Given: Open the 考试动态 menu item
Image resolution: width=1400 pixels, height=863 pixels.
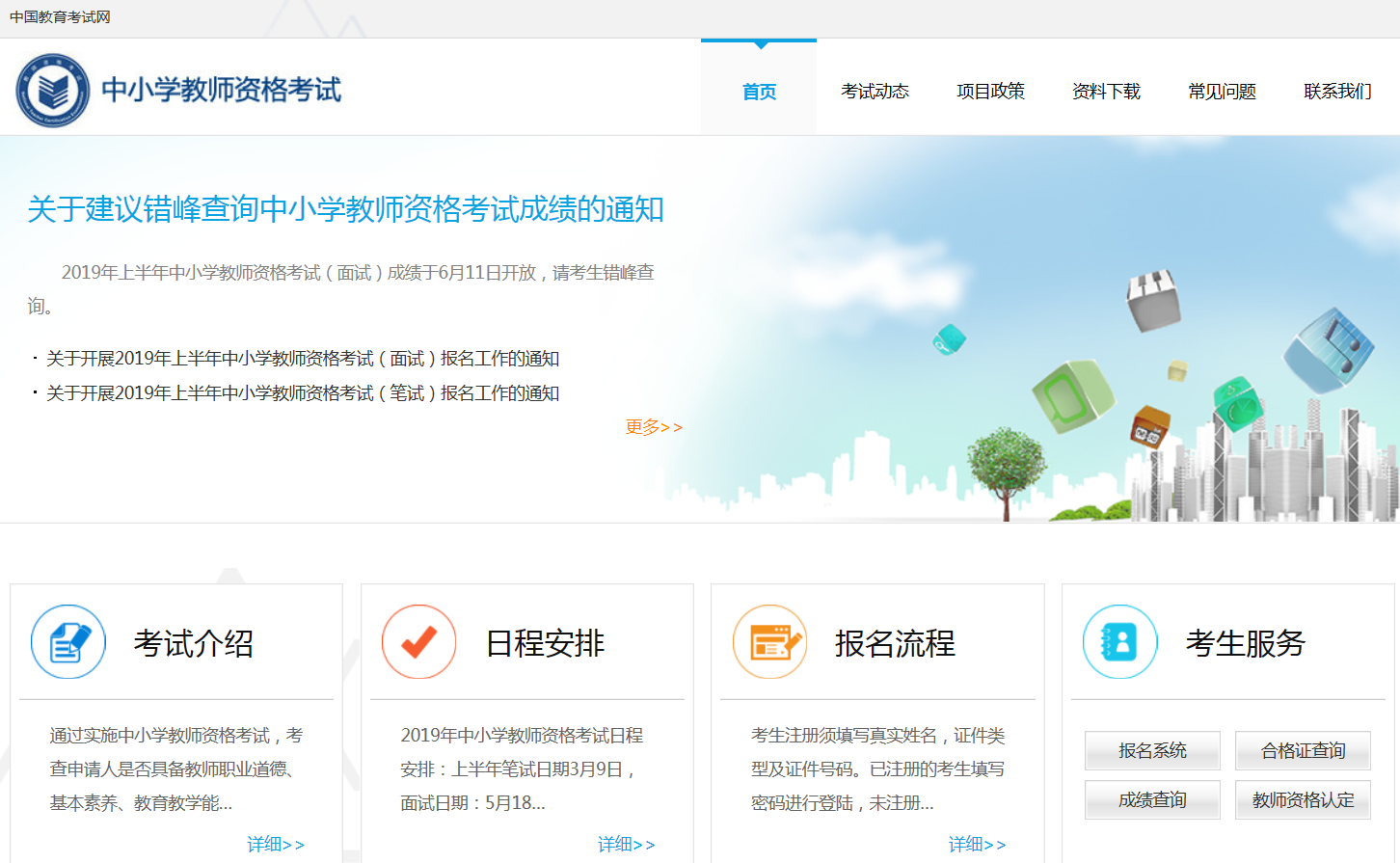Looking at the screenshot, I should click(x=875, y=92).
